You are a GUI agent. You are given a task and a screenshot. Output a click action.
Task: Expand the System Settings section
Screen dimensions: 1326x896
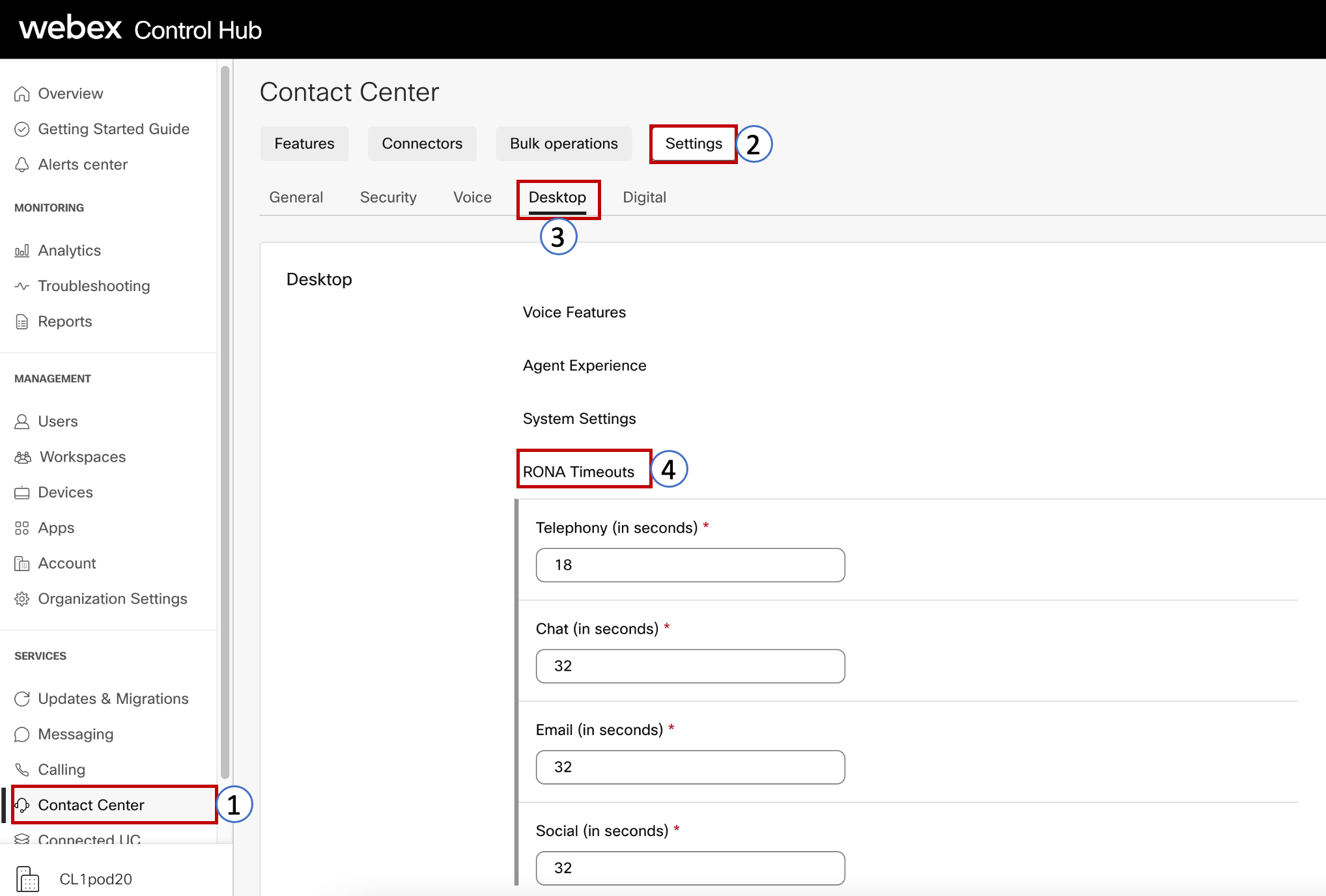coord(579,419)
